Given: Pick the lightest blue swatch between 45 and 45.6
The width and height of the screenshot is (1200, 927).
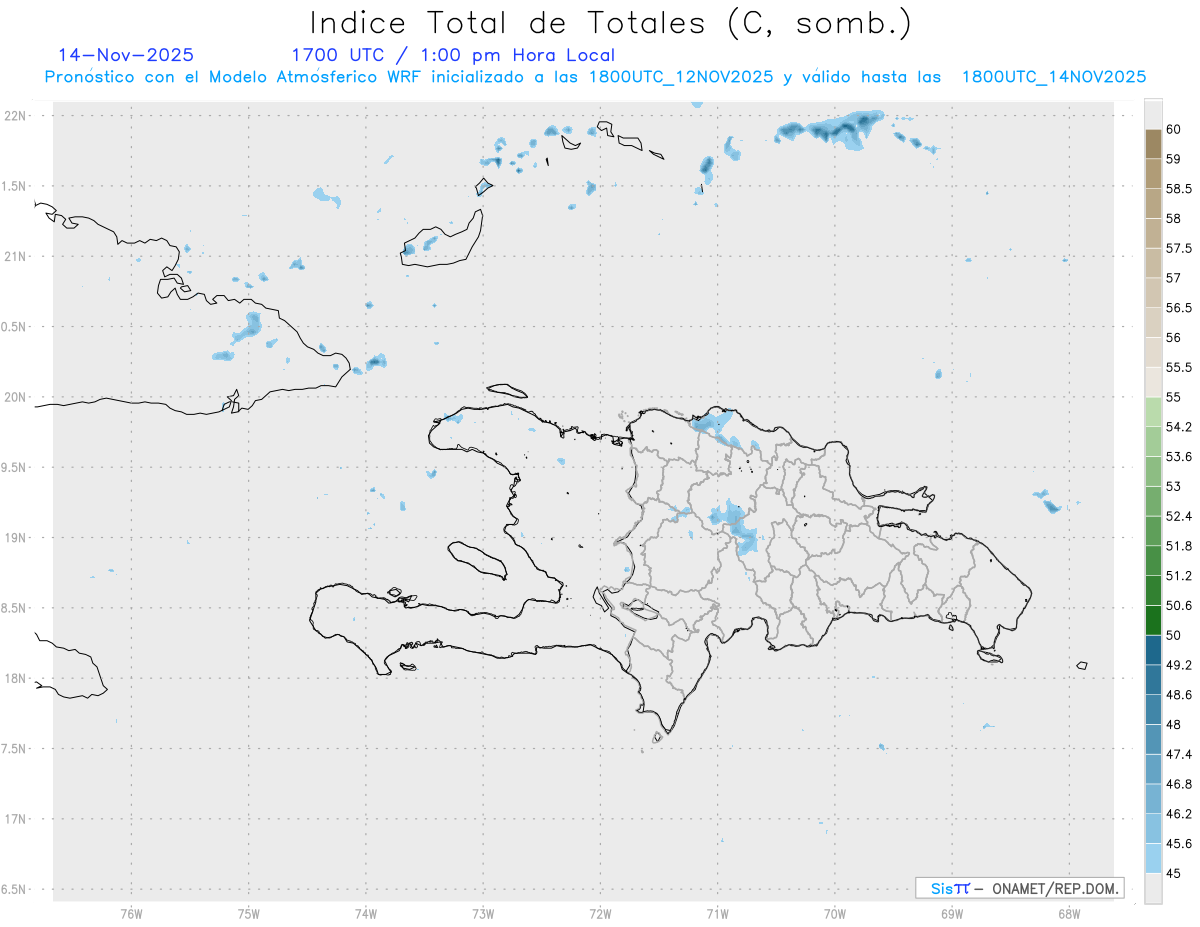Looking at the screenshot, I should (x=1153, y=858).
